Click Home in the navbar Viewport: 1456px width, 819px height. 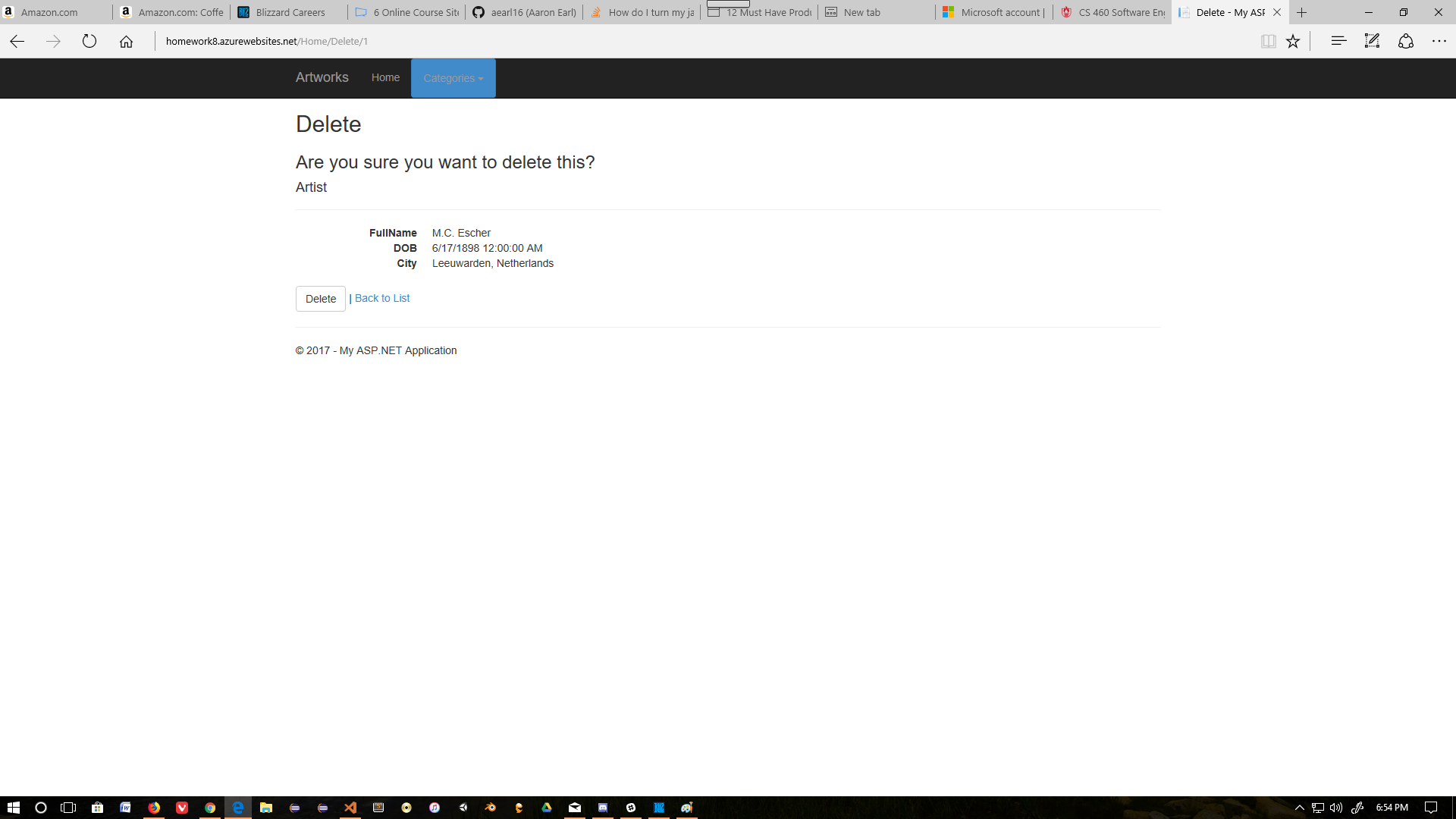(385, 77)
